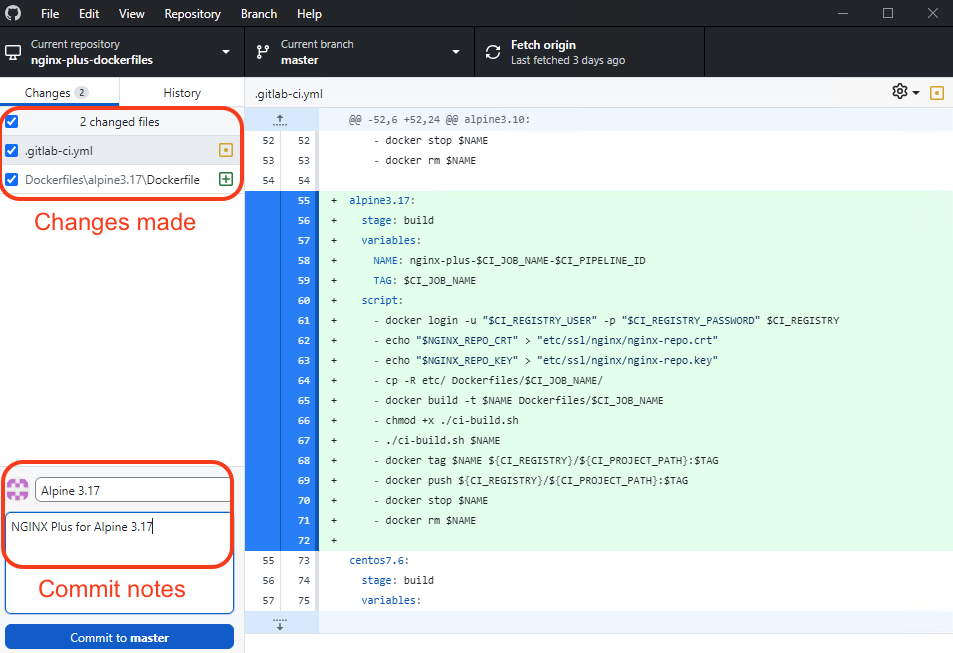The width and height of the screenshot is (953, 653).
Task: Toggle selection of added line 65
Action: tap(281, 400)
